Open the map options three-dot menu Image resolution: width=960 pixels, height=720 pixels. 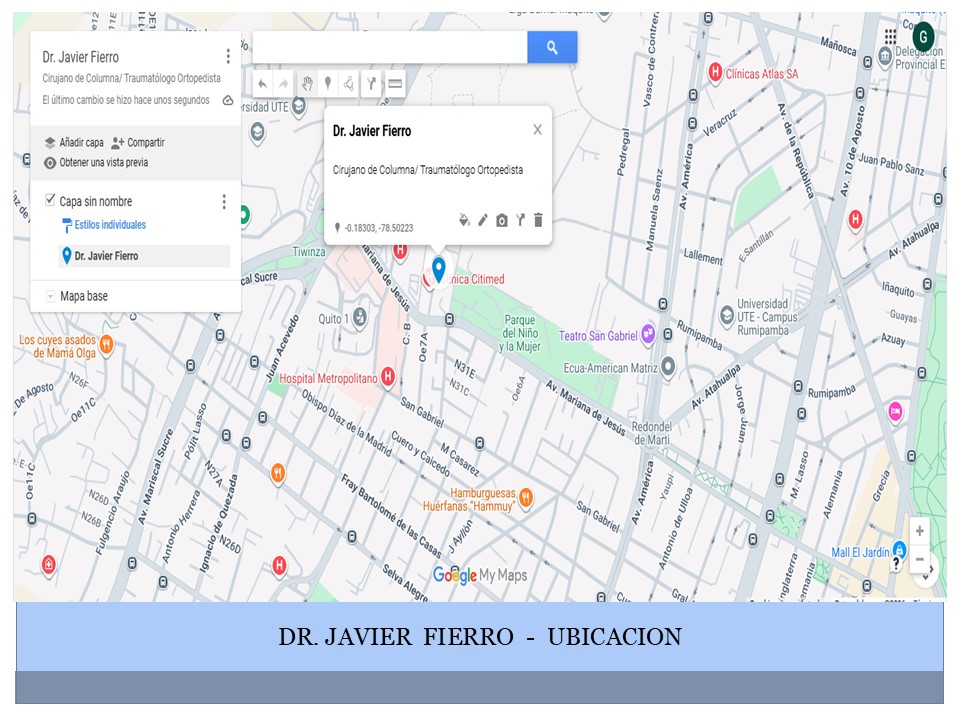(228, 56)
